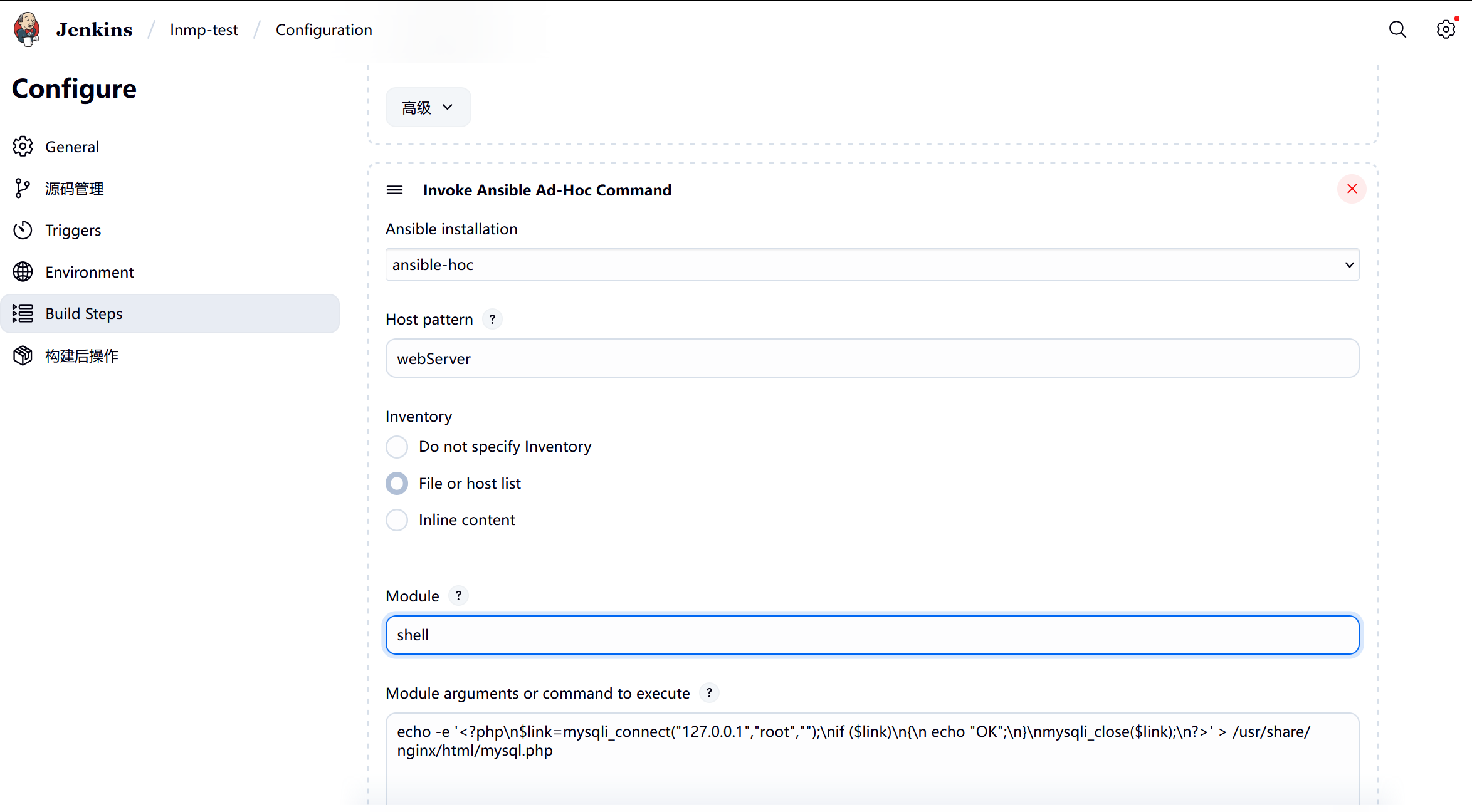
Task: Remove the Invoke Ansible Ad-Hoc Command step
Action: (1352, 189)
